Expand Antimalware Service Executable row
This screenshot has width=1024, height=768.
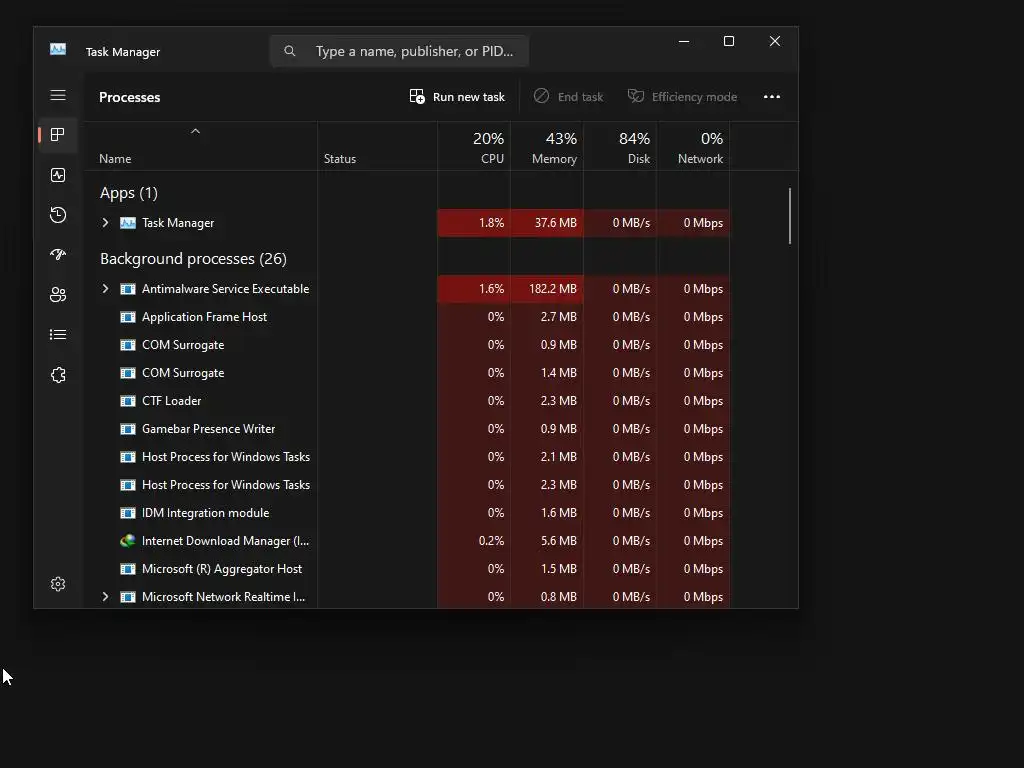105,289
